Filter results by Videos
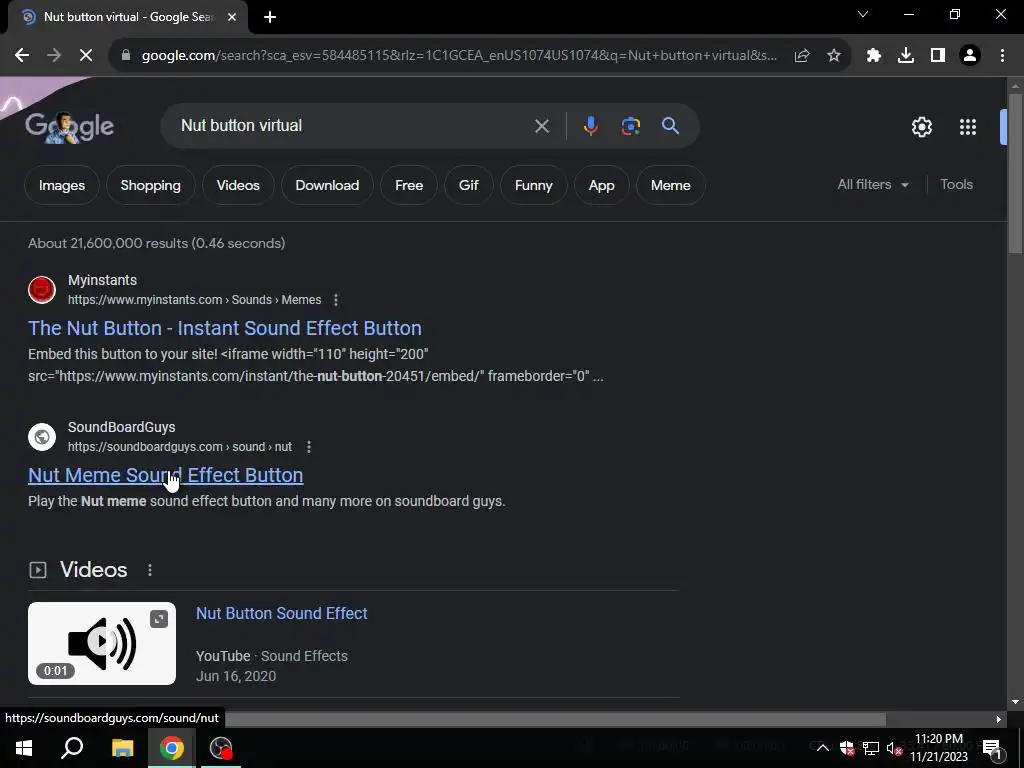 [x=238, y=185]
